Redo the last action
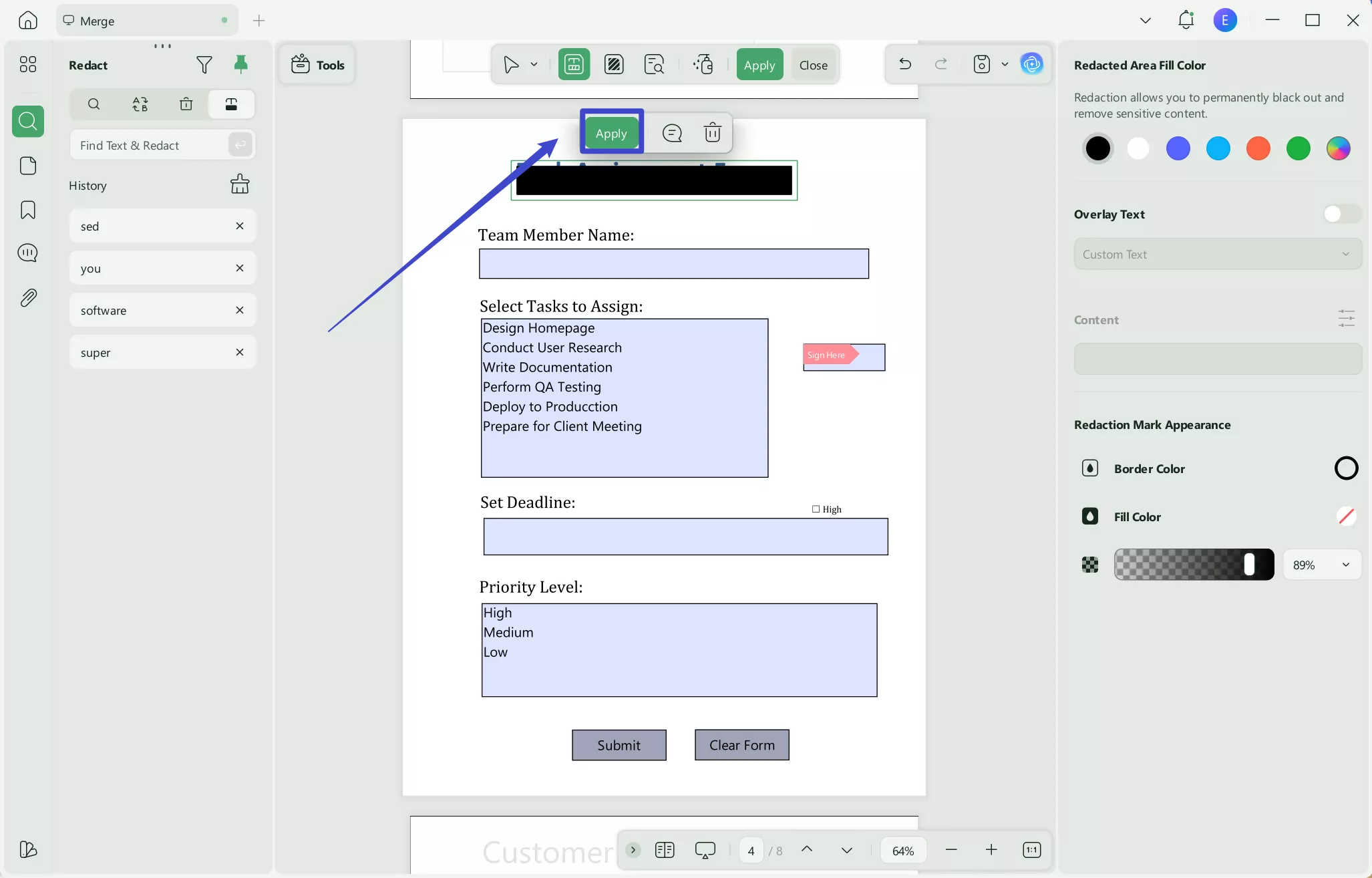 (x=941, y=64)
